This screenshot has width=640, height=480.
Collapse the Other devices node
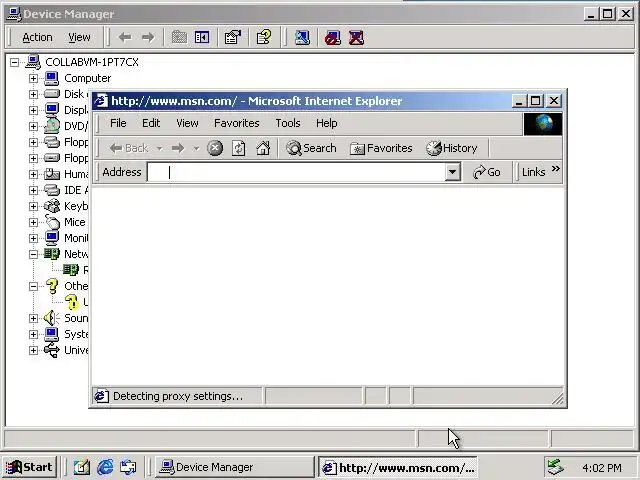(x=33, y=286)
